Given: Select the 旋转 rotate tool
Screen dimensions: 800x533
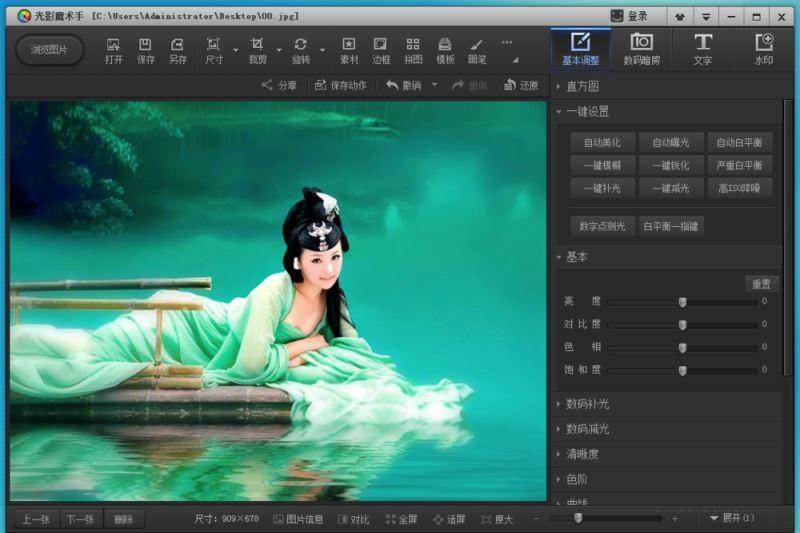Looking at the screenshot, I should pyautogui.click(x=301, y=50).
